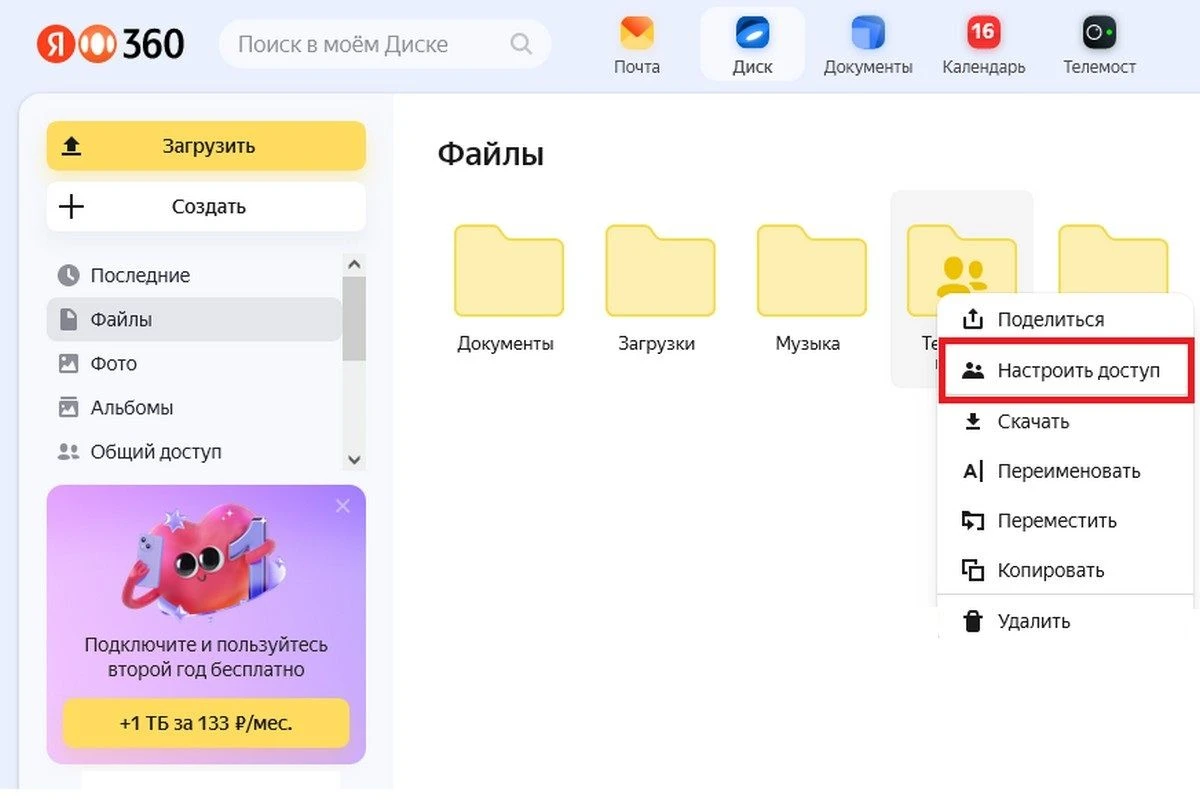Click the Музыка folder icon
Image resolution: width=1200 pixels, height=800 pixels.
(x=811, y=270)
